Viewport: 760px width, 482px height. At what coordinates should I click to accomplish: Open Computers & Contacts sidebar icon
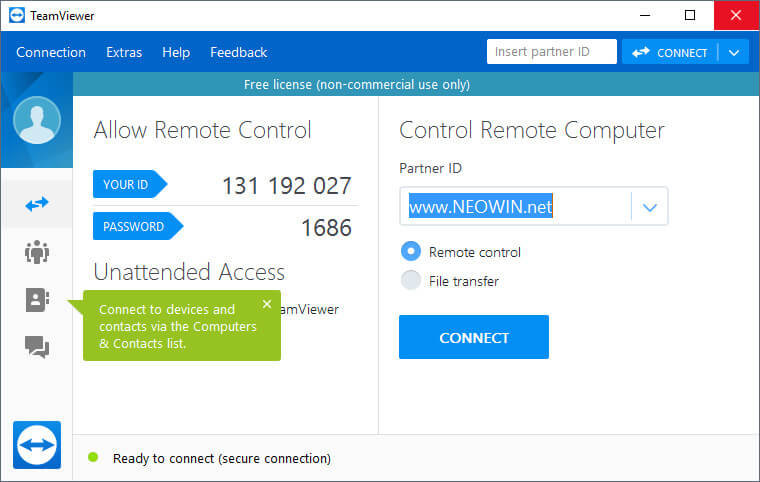[x=37, y=300]
